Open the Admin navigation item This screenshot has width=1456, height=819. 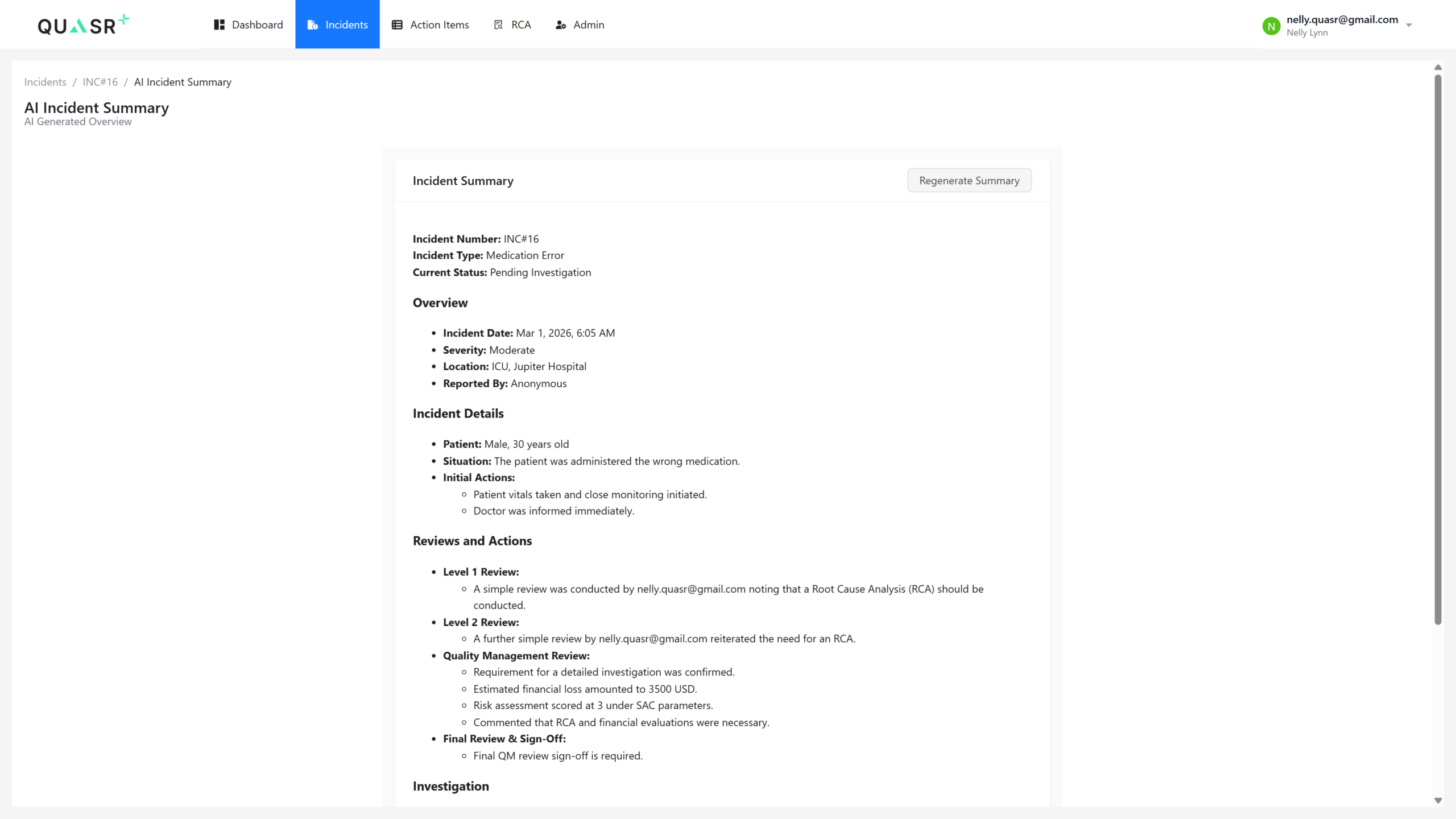click(x=588, y=24)
